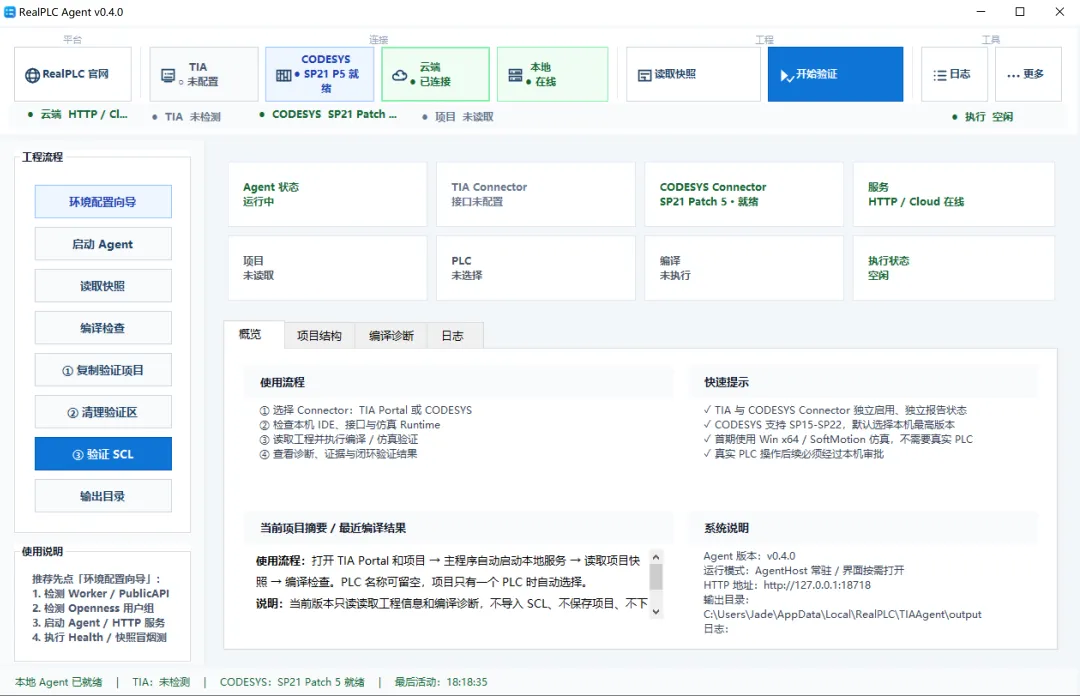This screenshot has width=1080, height=696.
Task: Click status bar CODESYS: SP21 Patch 5 就绪
Action: pyautogui.click(x=292, y=682)
